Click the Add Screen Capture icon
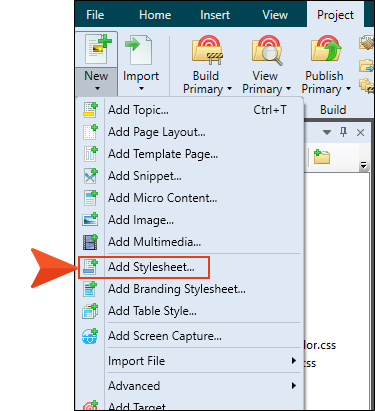375x411 pixels. click(x=90, y=336)
